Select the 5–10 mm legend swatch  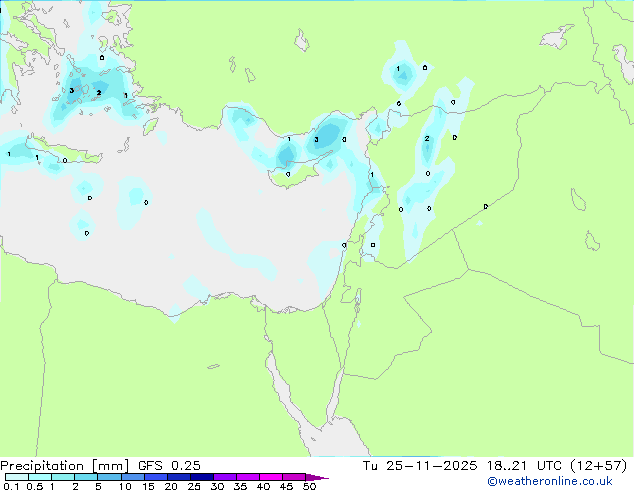[110, 477]
